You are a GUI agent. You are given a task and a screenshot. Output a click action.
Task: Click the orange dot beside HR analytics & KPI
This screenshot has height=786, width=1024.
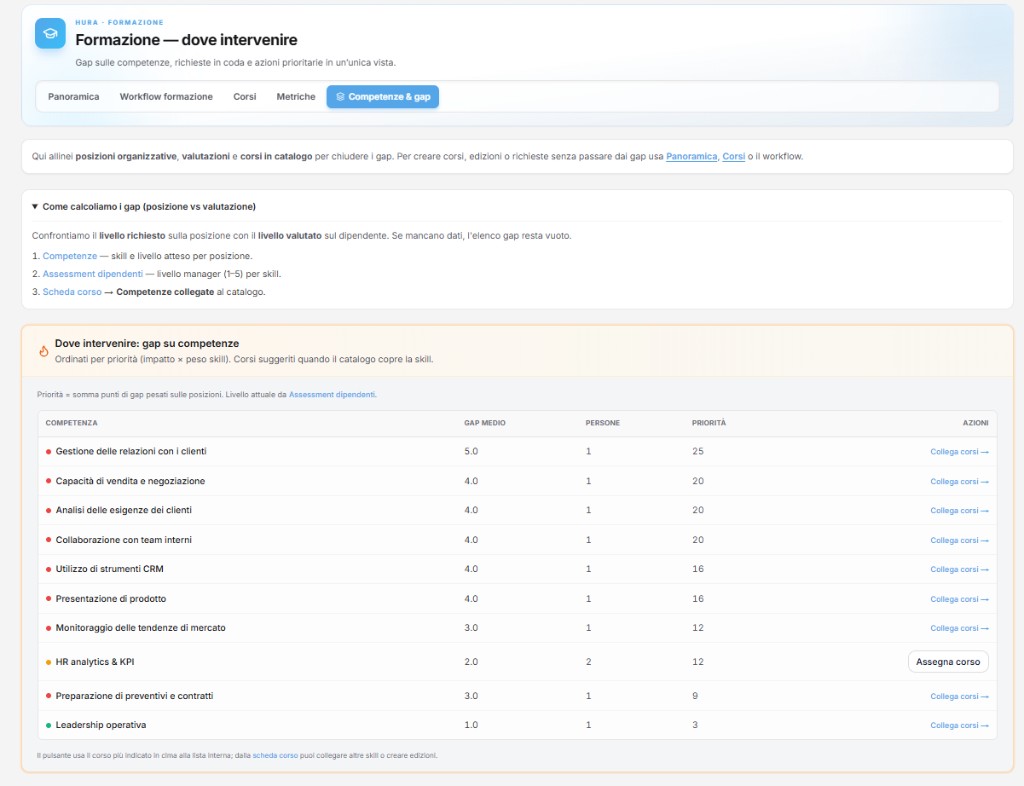click(48, 662)
